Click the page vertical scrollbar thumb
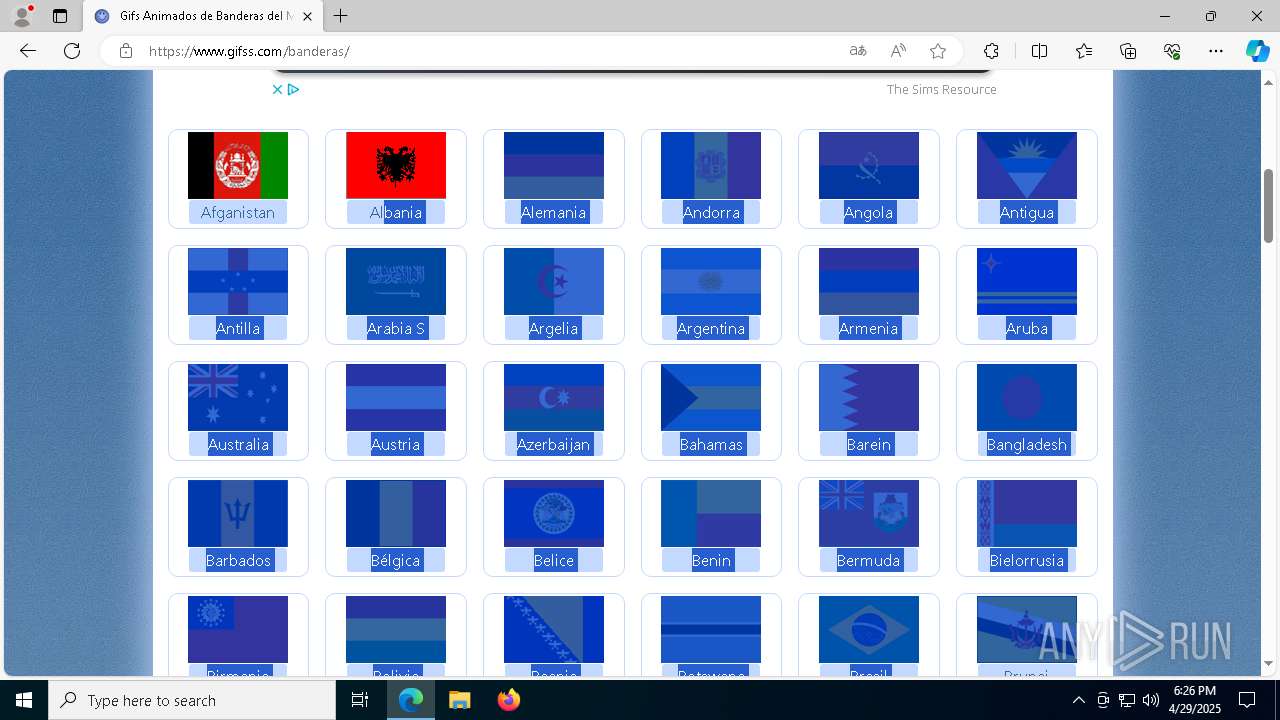 pyautogui.click(x=1268, y=205)
